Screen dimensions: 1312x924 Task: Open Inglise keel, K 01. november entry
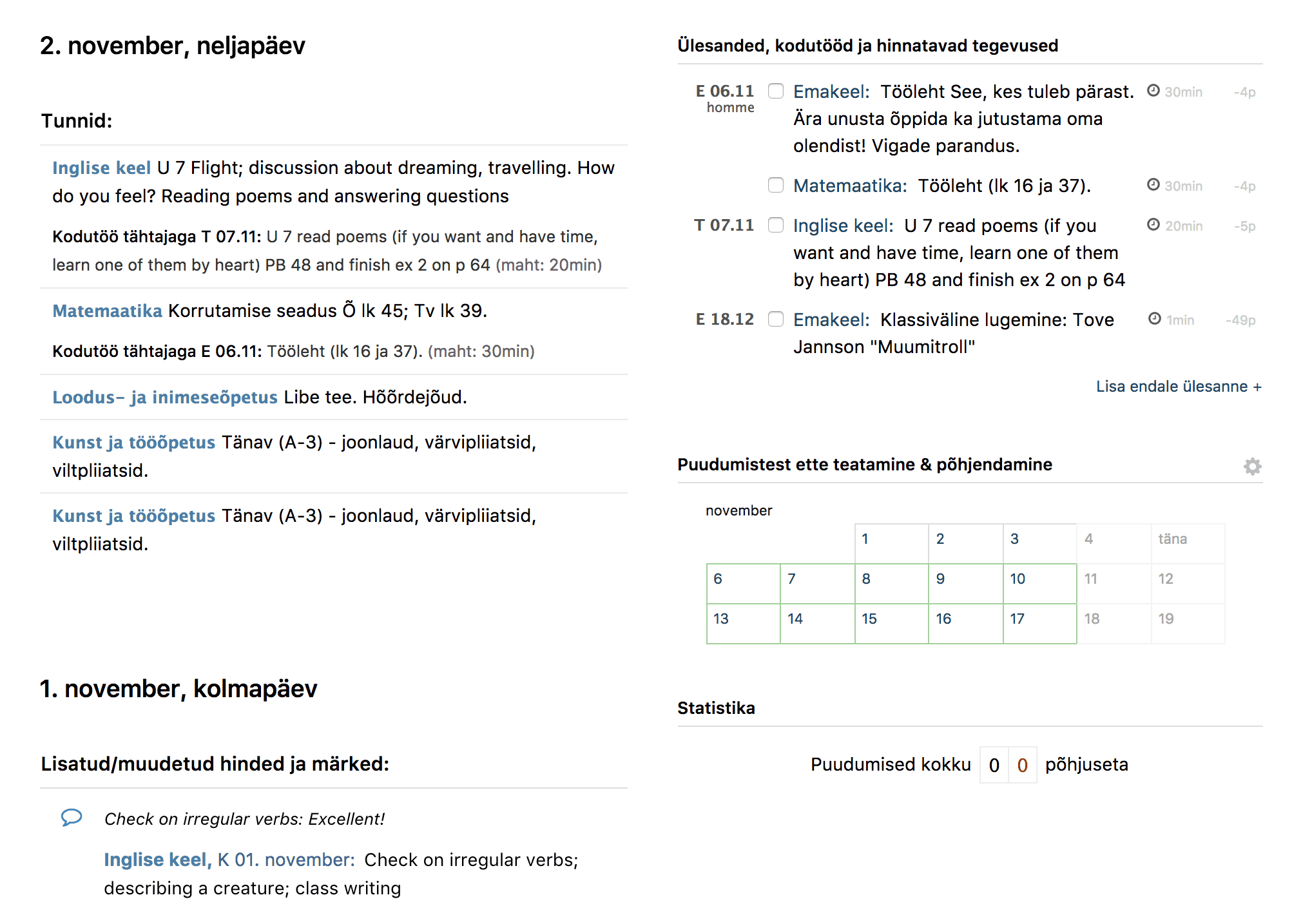229,860
